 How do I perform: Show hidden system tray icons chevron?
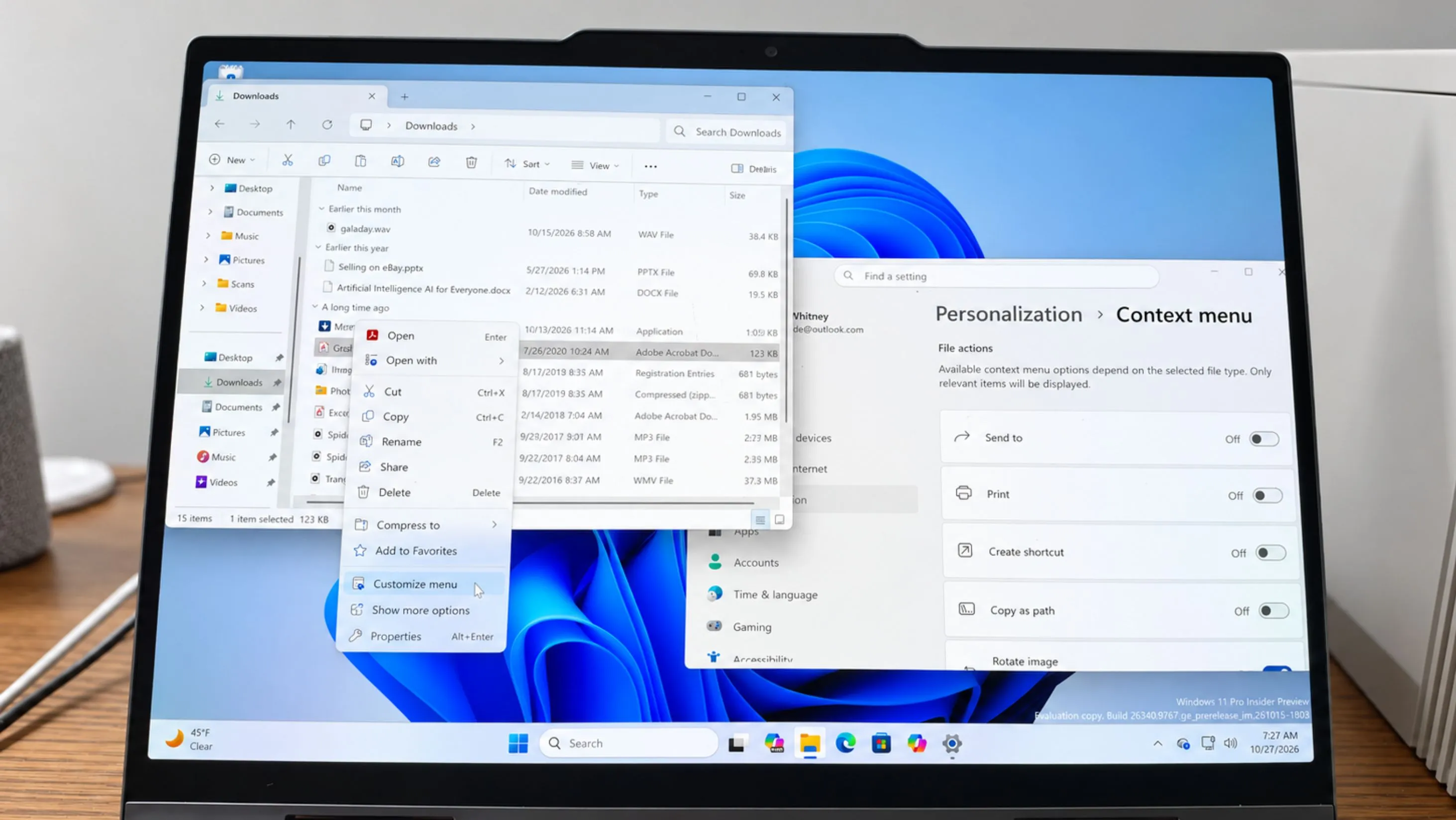pos(1157,743)
